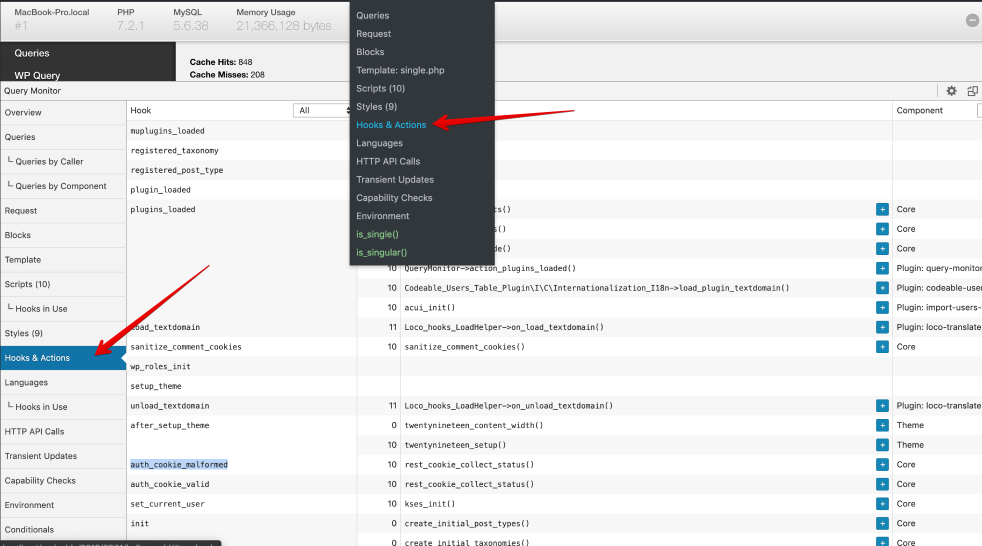Choose Request from the dropdown menu

click(373, 34)
